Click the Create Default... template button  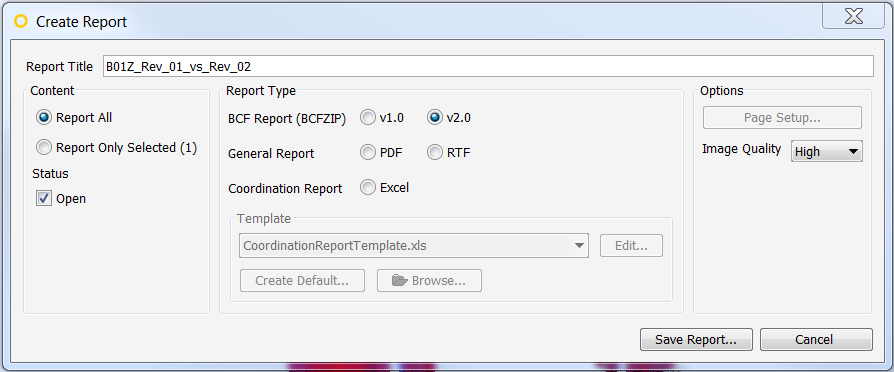click(302, 281)
